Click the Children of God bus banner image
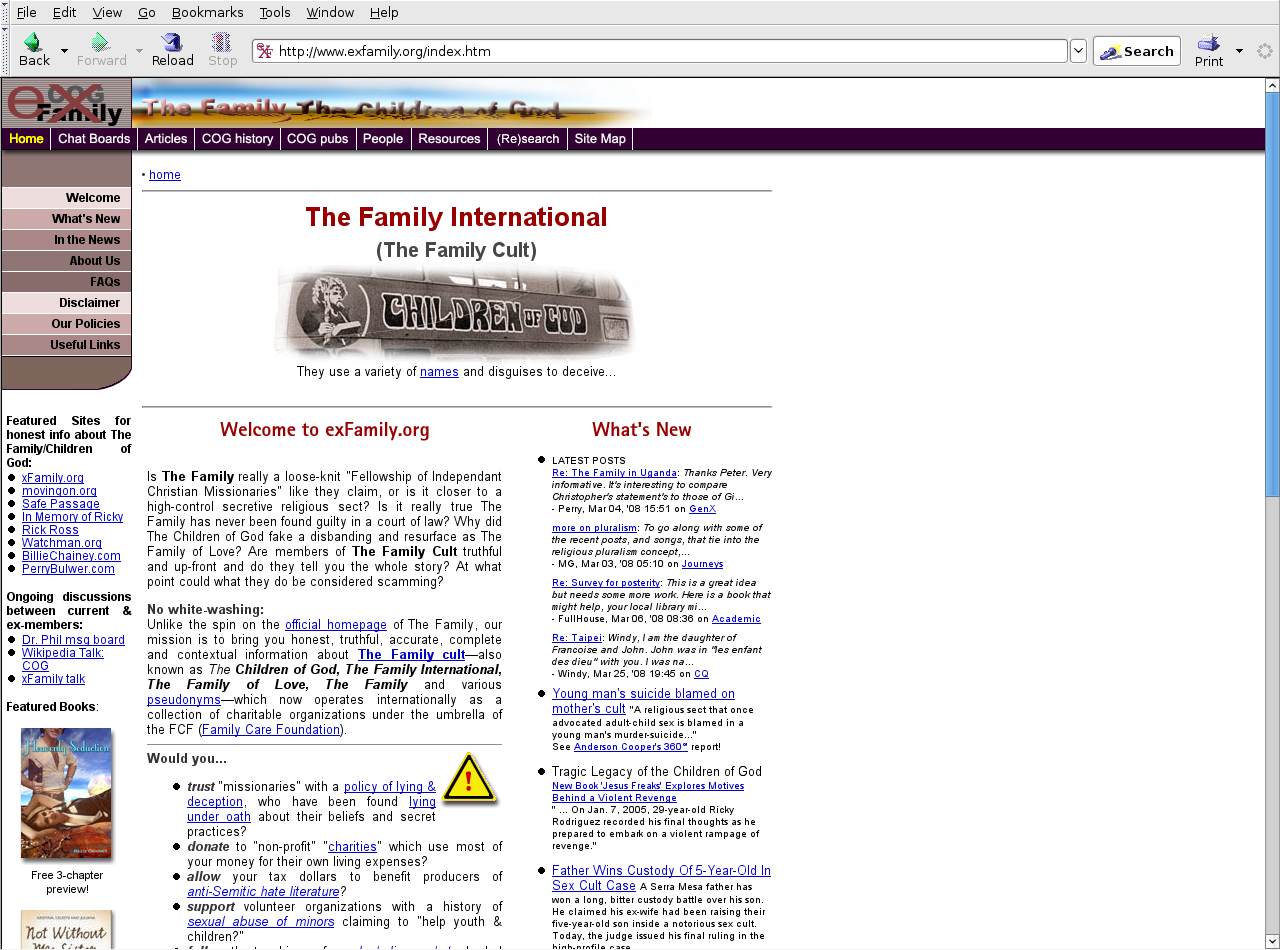 click(456, 312)
